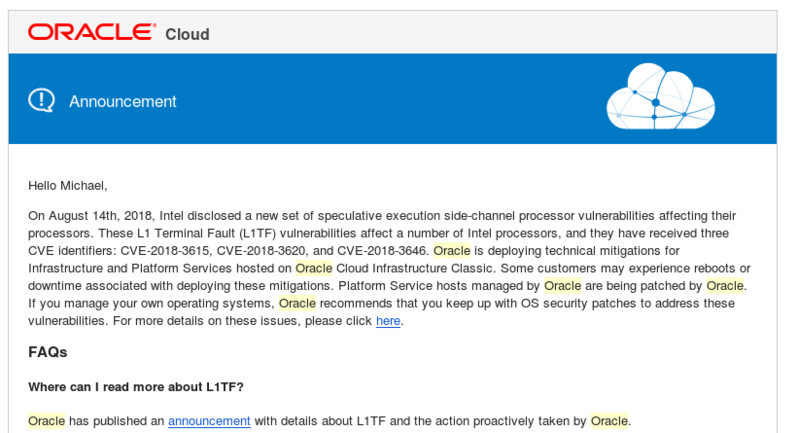Open the 'announcement' link about L1TF
The height and width of the screenshot is (433, 798).
click(209, 421)
